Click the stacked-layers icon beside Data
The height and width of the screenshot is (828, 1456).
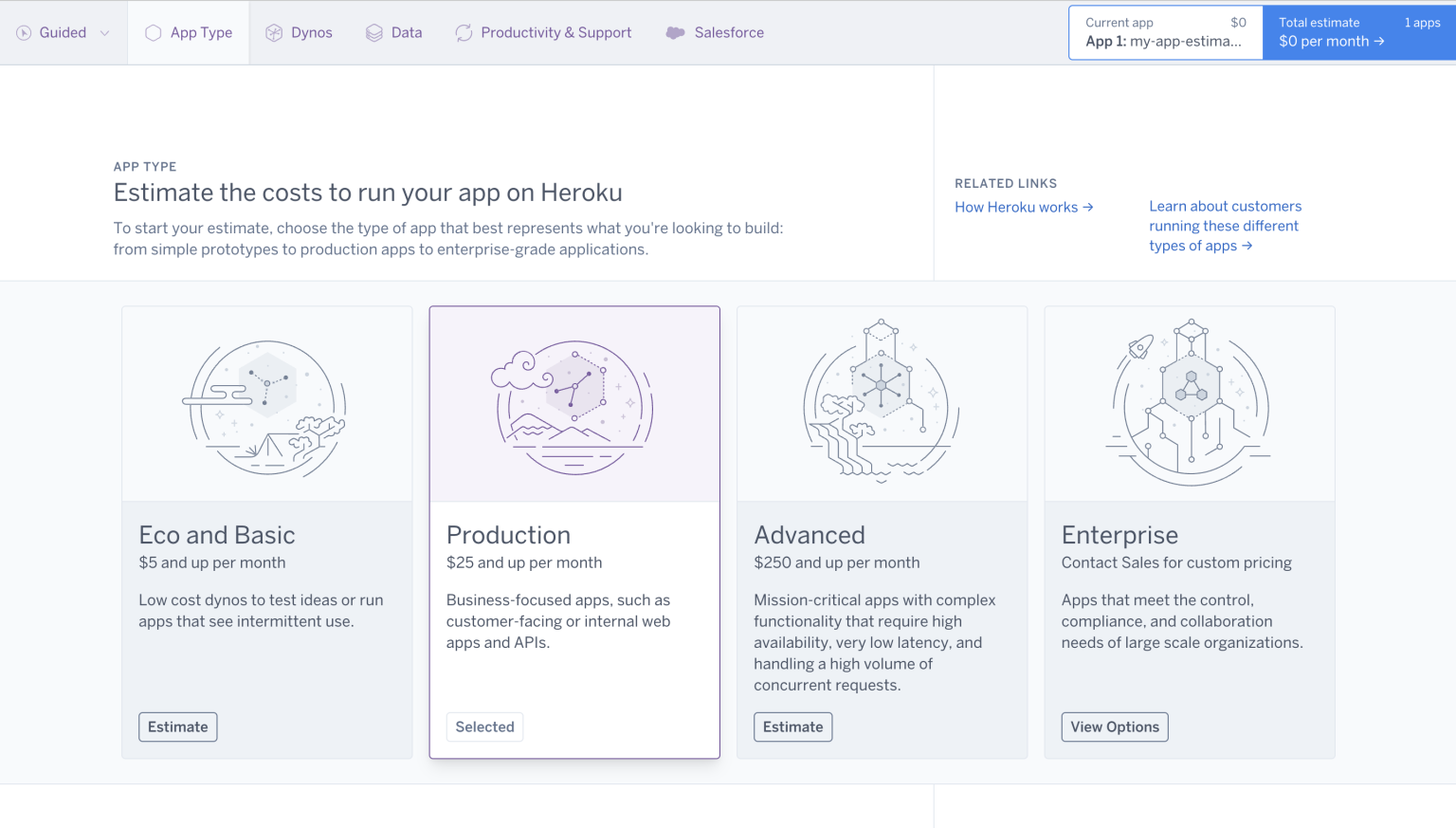point(373,31)
